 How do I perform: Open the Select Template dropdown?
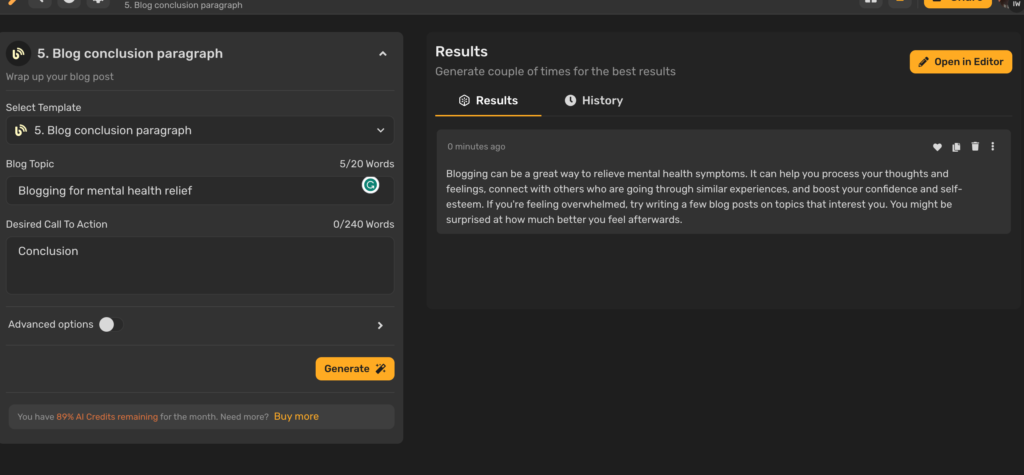(x=200, y=130)
